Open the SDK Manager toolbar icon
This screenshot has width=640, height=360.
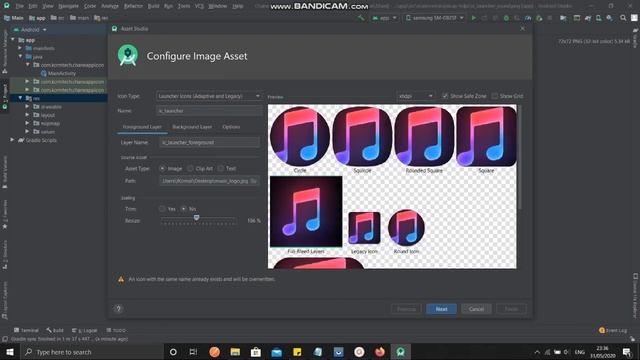[x=609, y=18]
